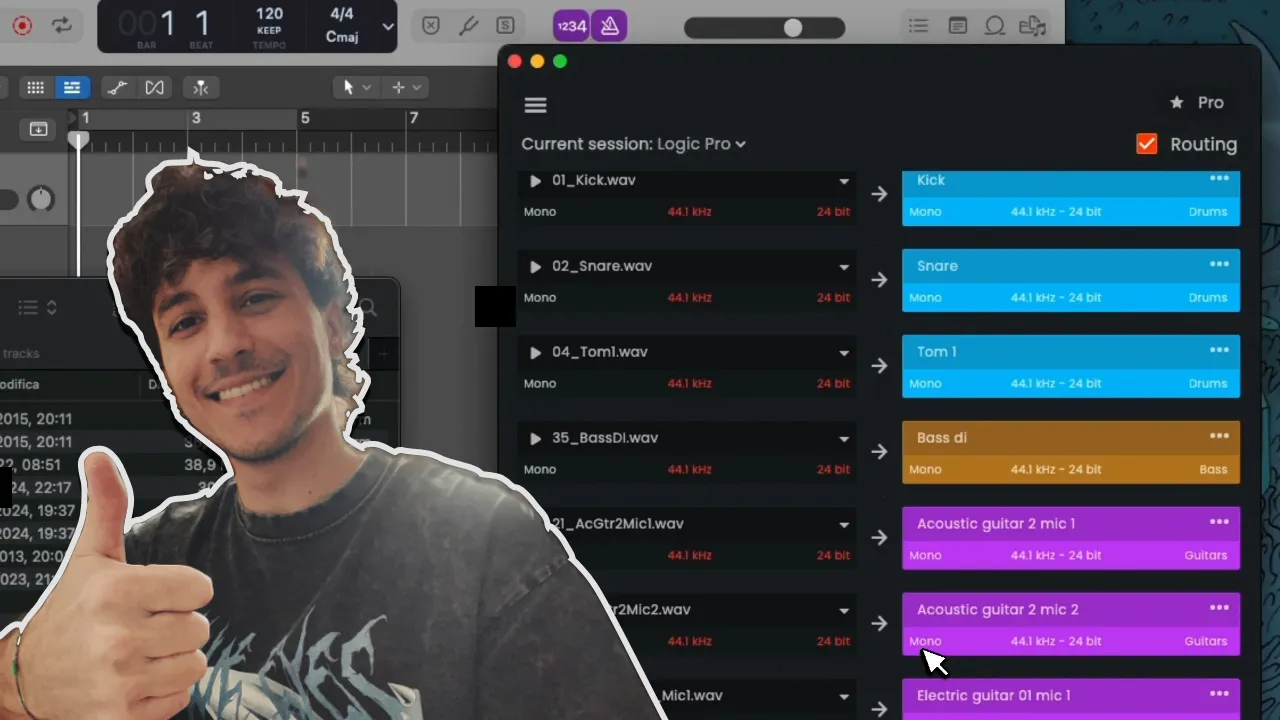Screen dimensions: 1280x720
Task: Open the hamburger menu in plugin window
Action: pos(535,105)
